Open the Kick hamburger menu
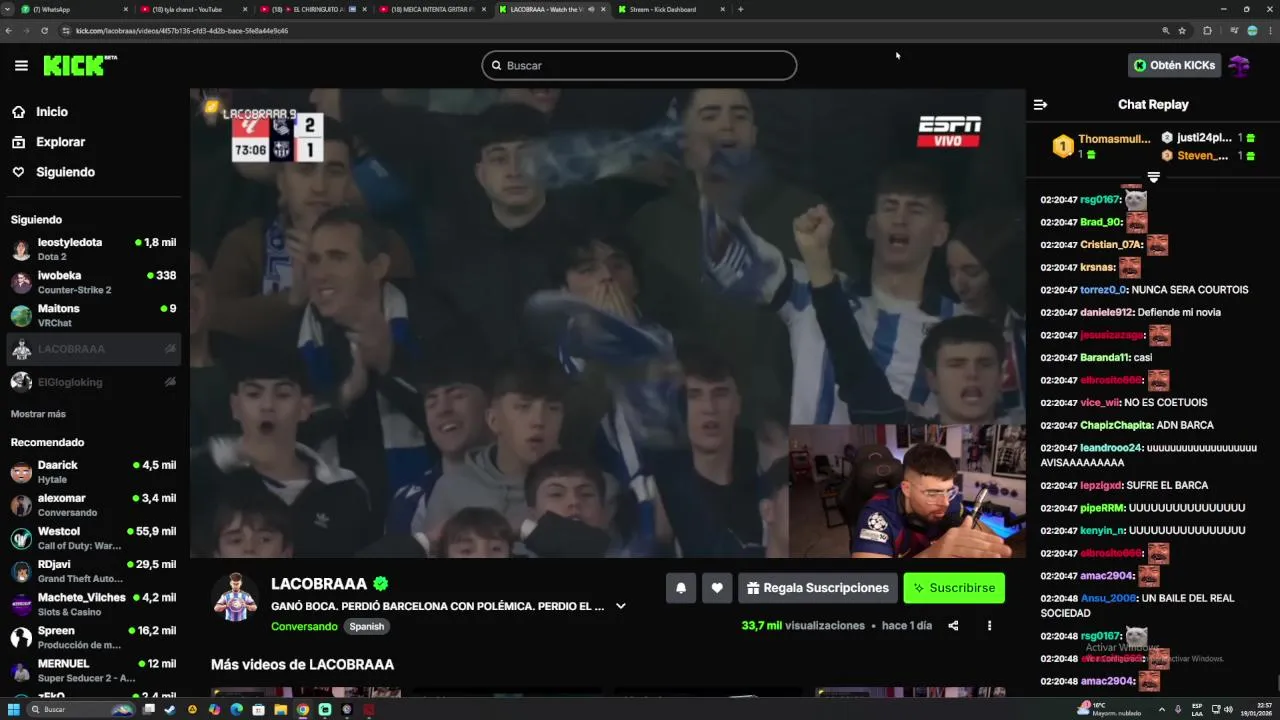Viewport: 1280px width, 720px height. click(21, 65)
